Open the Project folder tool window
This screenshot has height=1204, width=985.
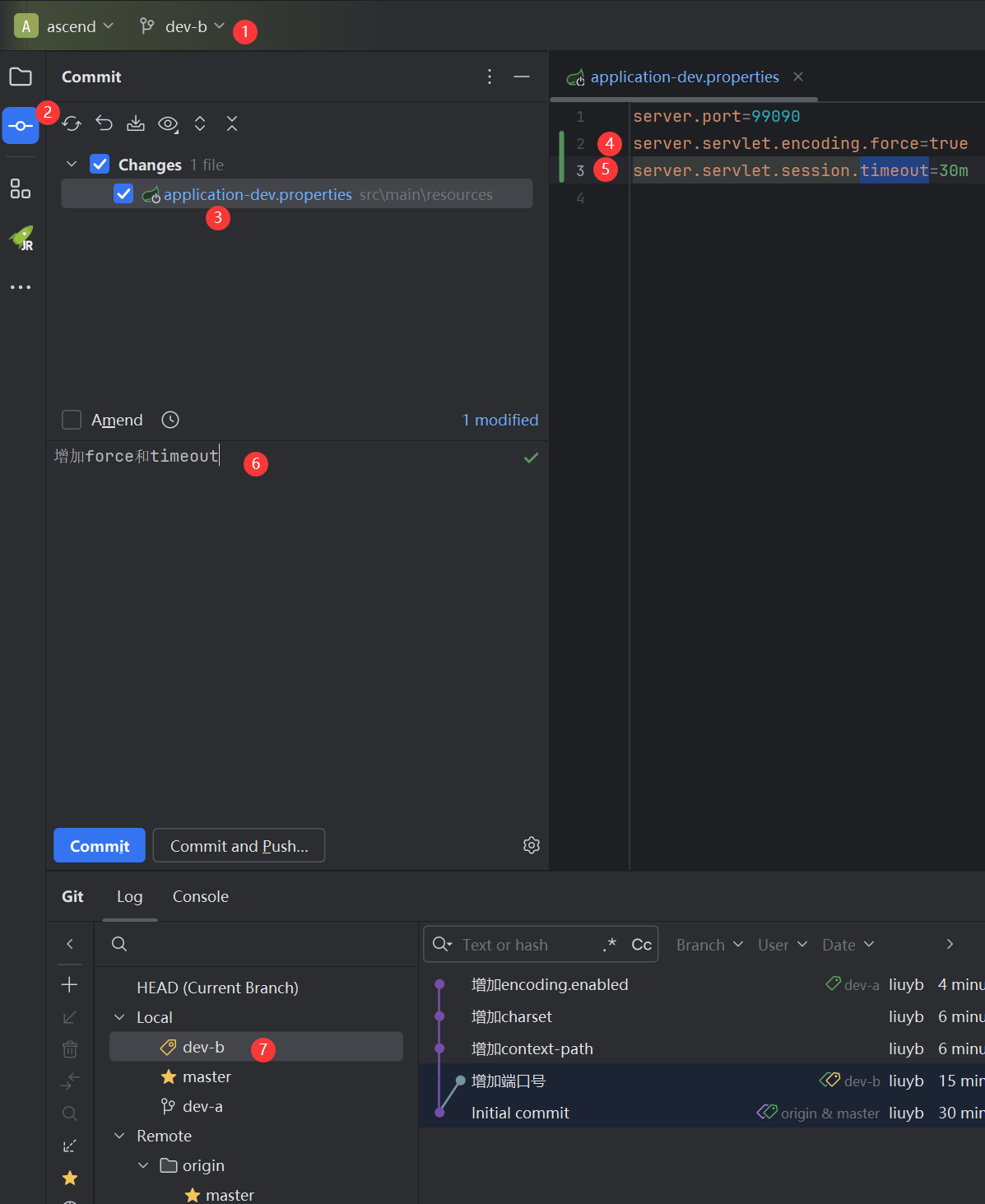[21, 77]
